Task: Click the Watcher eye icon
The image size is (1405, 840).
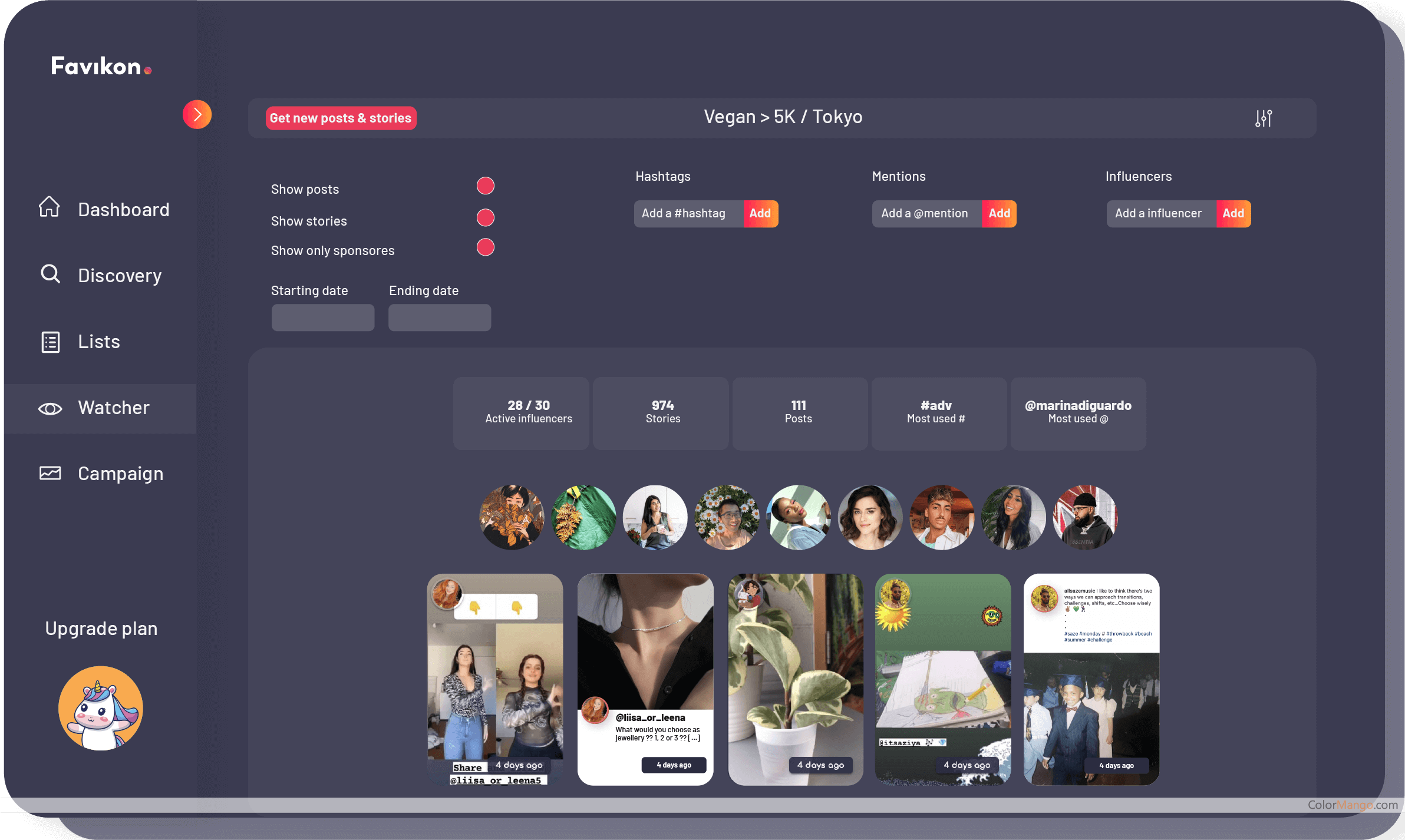Action: point(50,409)
